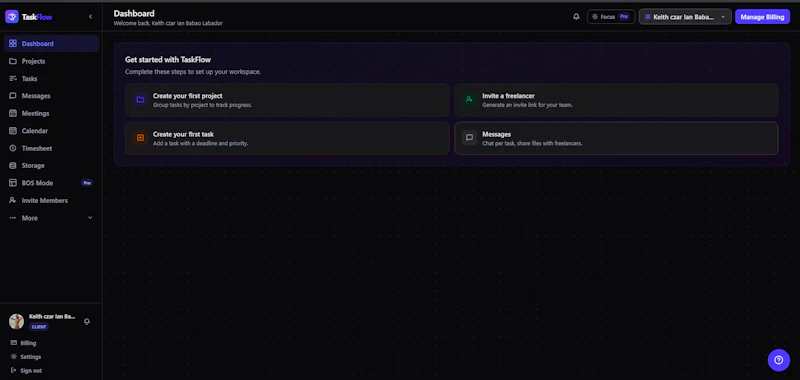800x380 pixels.
Task: Open the Create your first task card
Action: [x=287, y=138]
